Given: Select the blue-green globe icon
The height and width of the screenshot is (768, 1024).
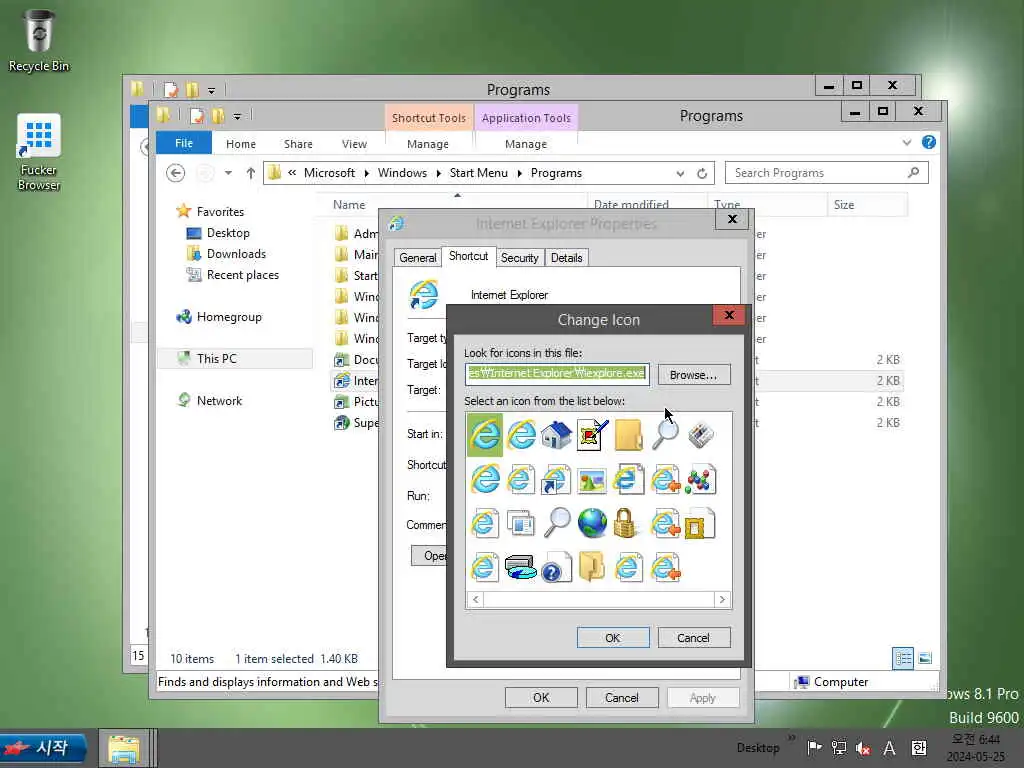Looking at the screenshot, I should click(x=592, y=524).
